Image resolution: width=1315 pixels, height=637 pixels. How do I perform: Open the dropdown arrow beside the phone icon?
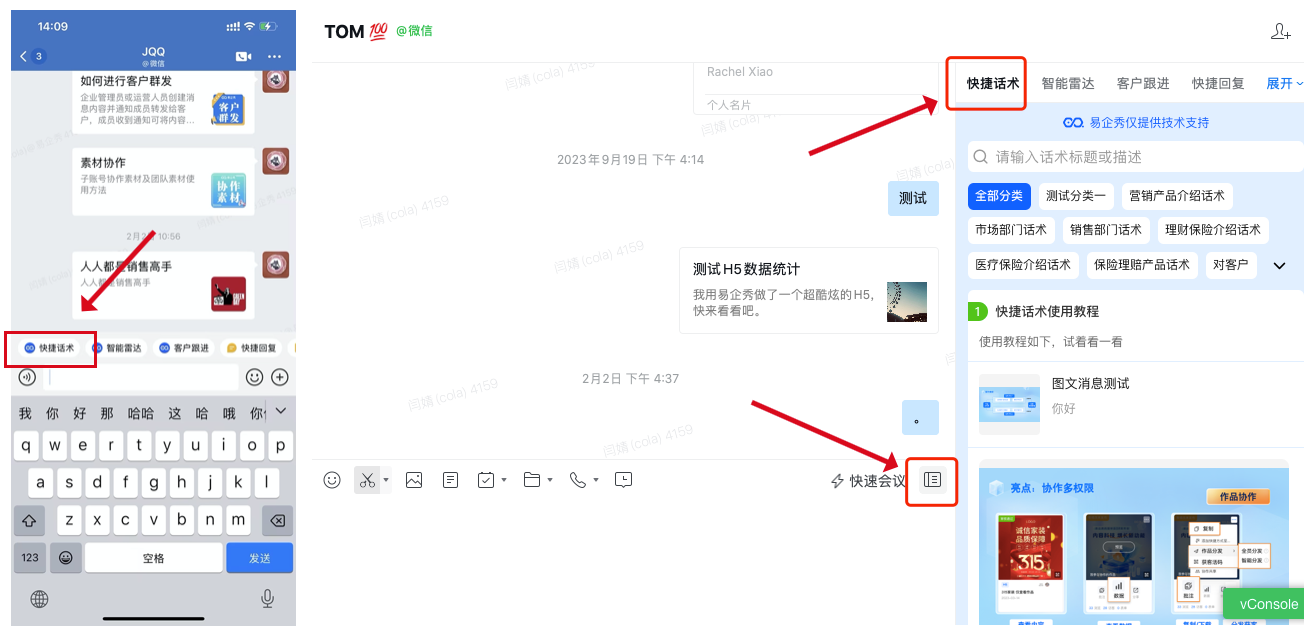pyautogui.click(x=596, y=480)
